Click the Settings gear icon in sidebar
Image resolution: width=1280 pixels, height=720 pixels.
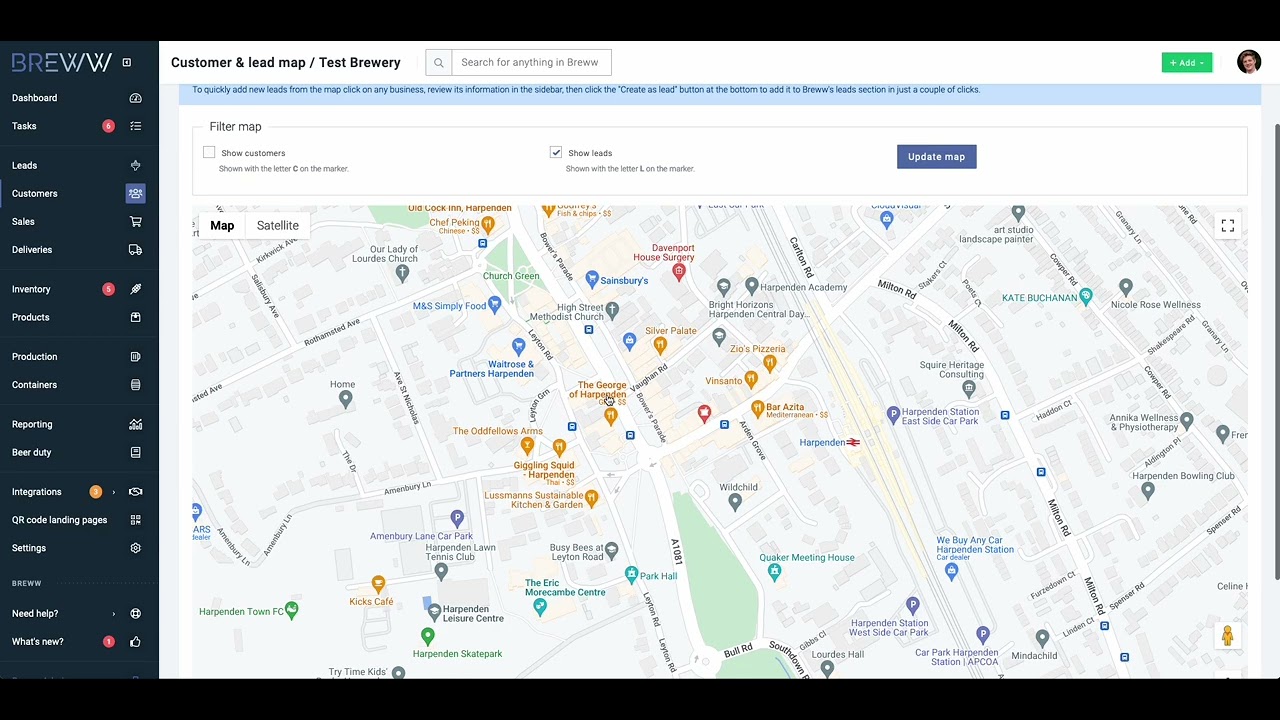point(135,548)
